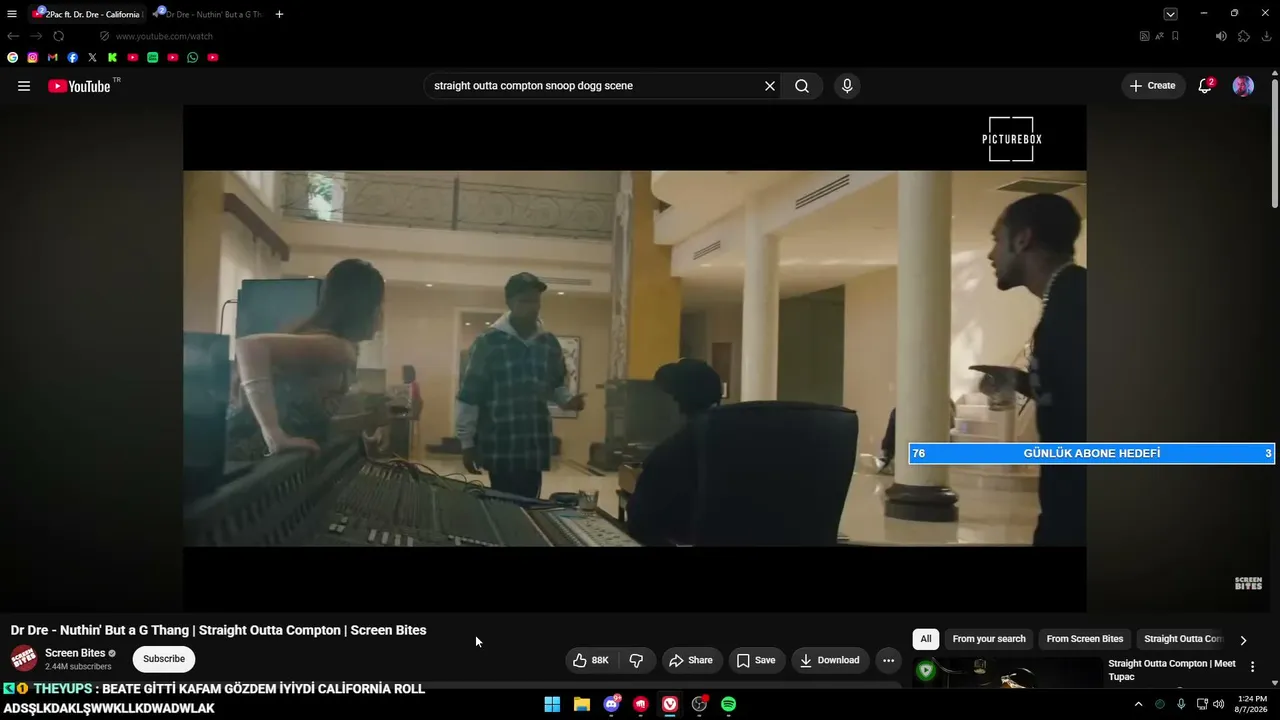The image size is (1280, 720).
Task: Reload the current page
Action: (58, 36)
